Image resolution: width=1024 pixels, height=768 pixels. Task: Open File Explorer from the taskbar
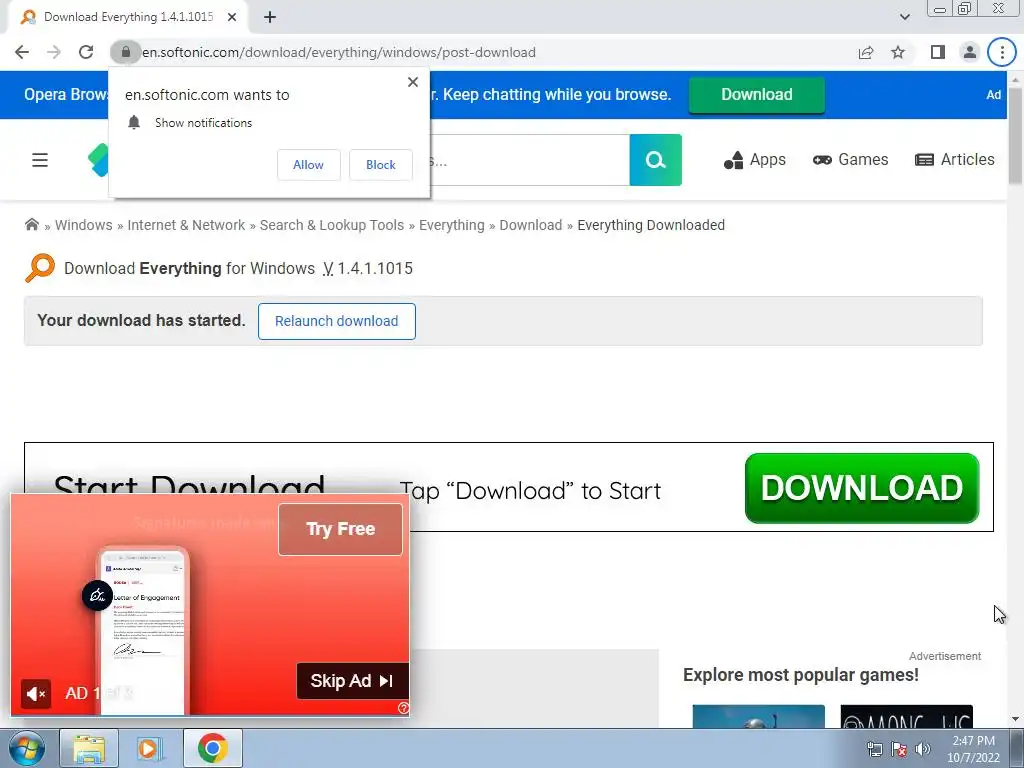(x=89, y=748)
